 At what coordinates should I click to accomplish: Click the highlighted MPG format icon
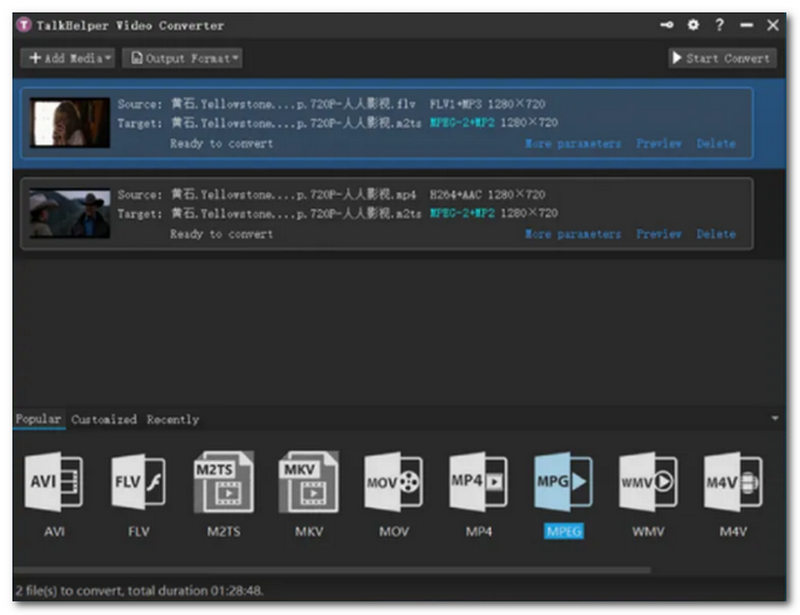click(x=563, y=481)
